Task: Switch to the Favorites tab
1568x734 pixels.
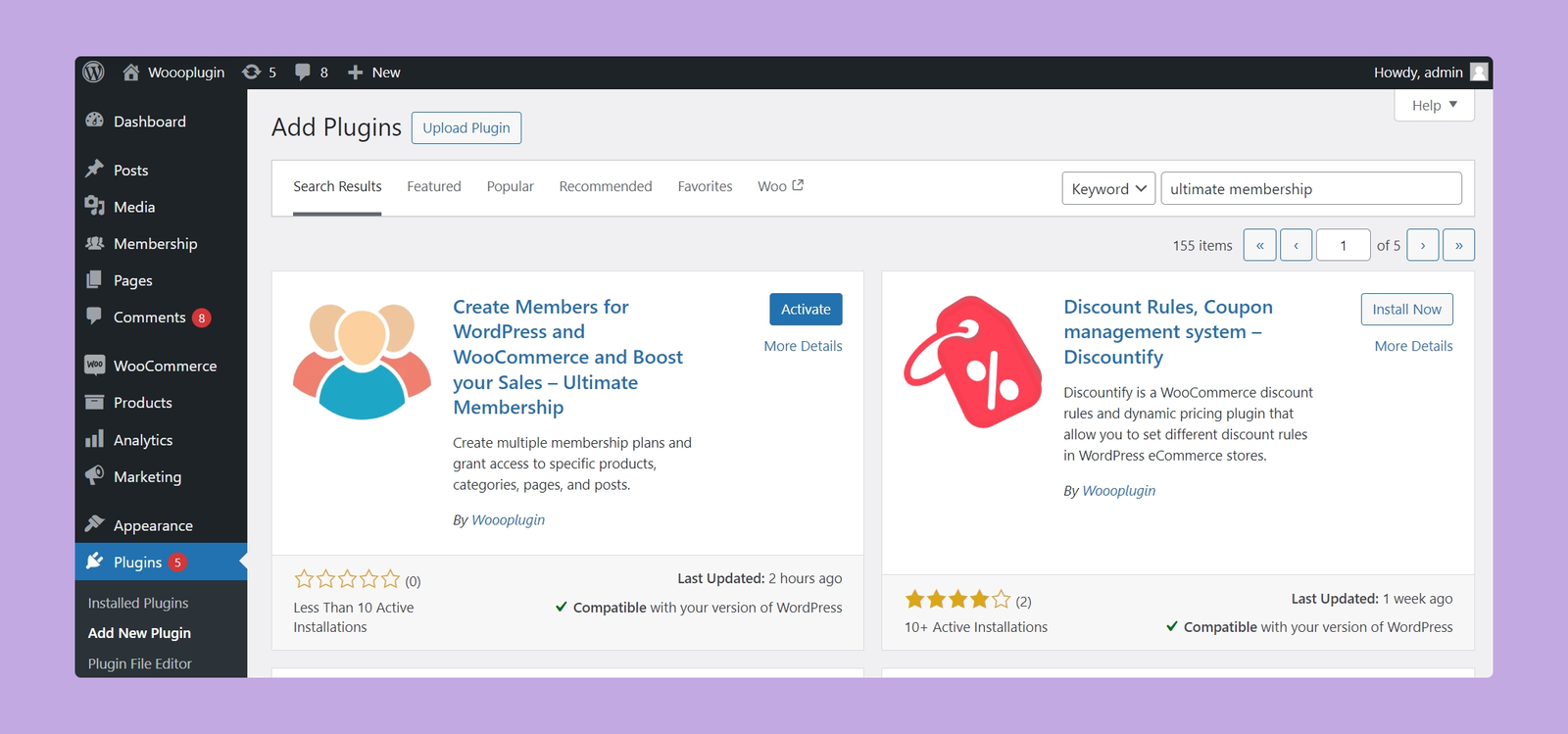Action: click(x=705, y=186)
